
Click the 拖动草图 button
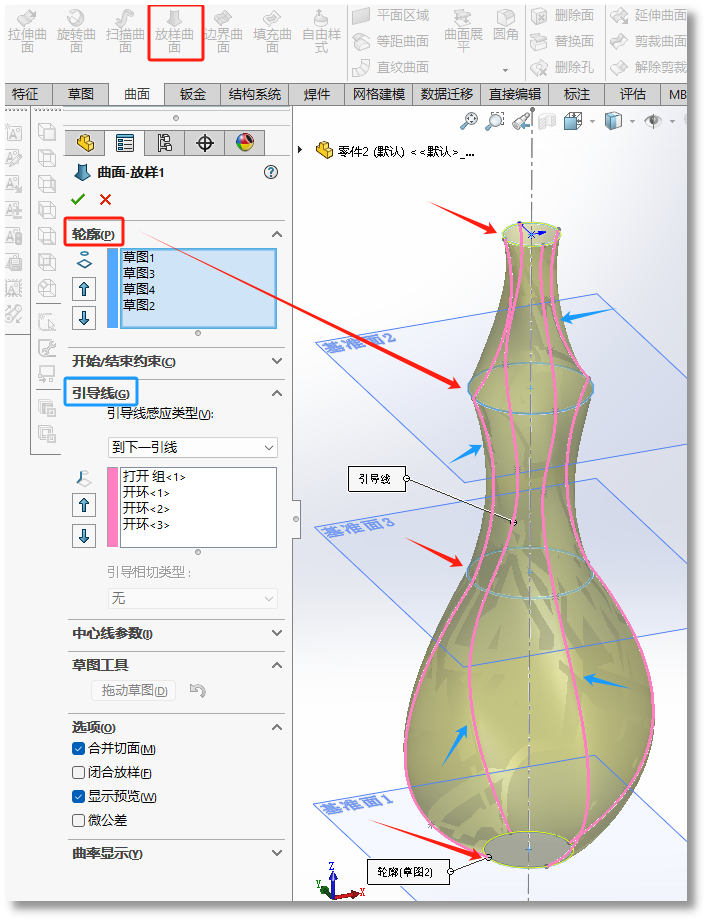coord(134,690)
